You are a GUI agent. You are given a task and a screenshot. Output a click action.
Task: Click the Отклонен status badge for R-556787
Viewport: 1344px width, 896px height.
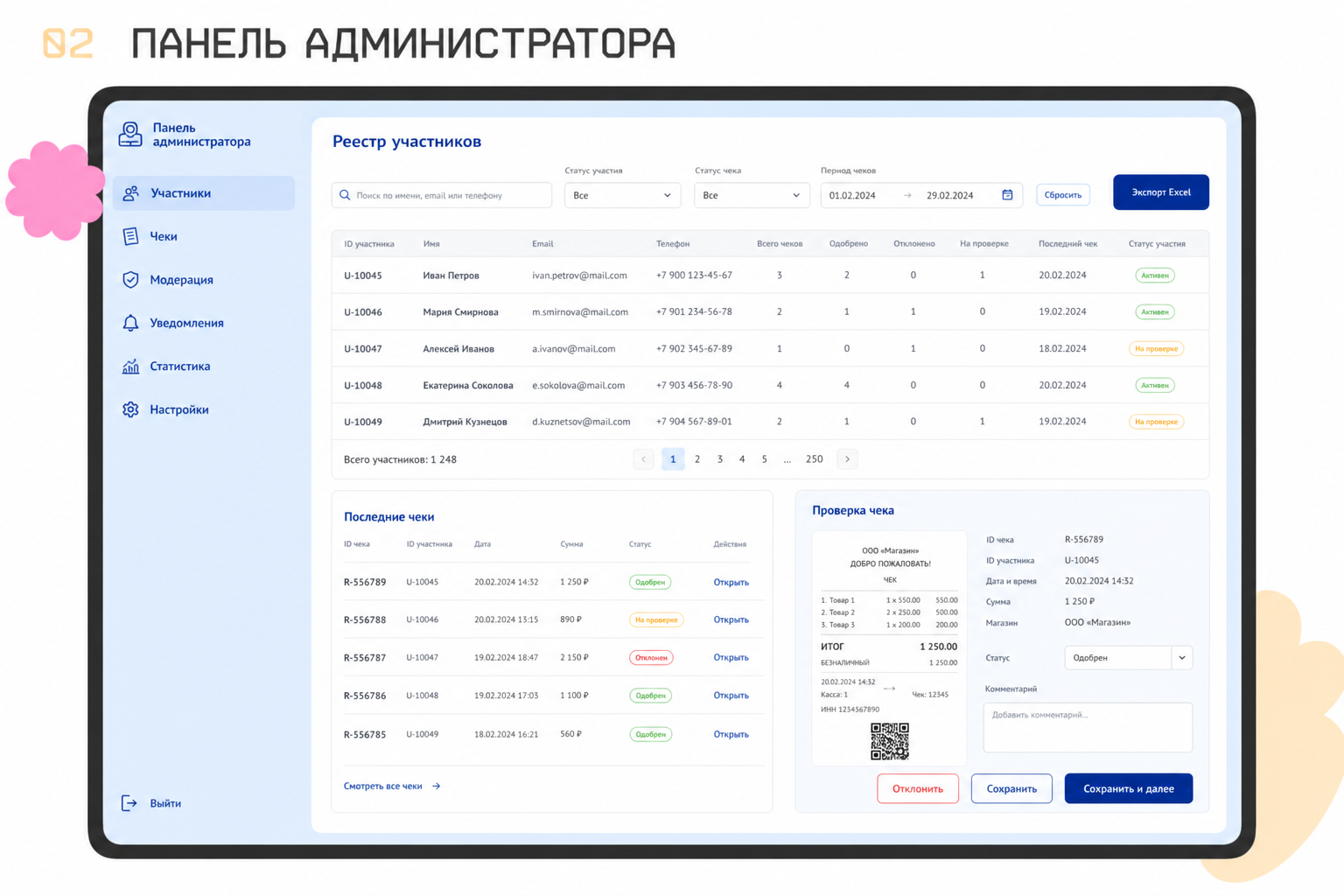pos(651,657)
